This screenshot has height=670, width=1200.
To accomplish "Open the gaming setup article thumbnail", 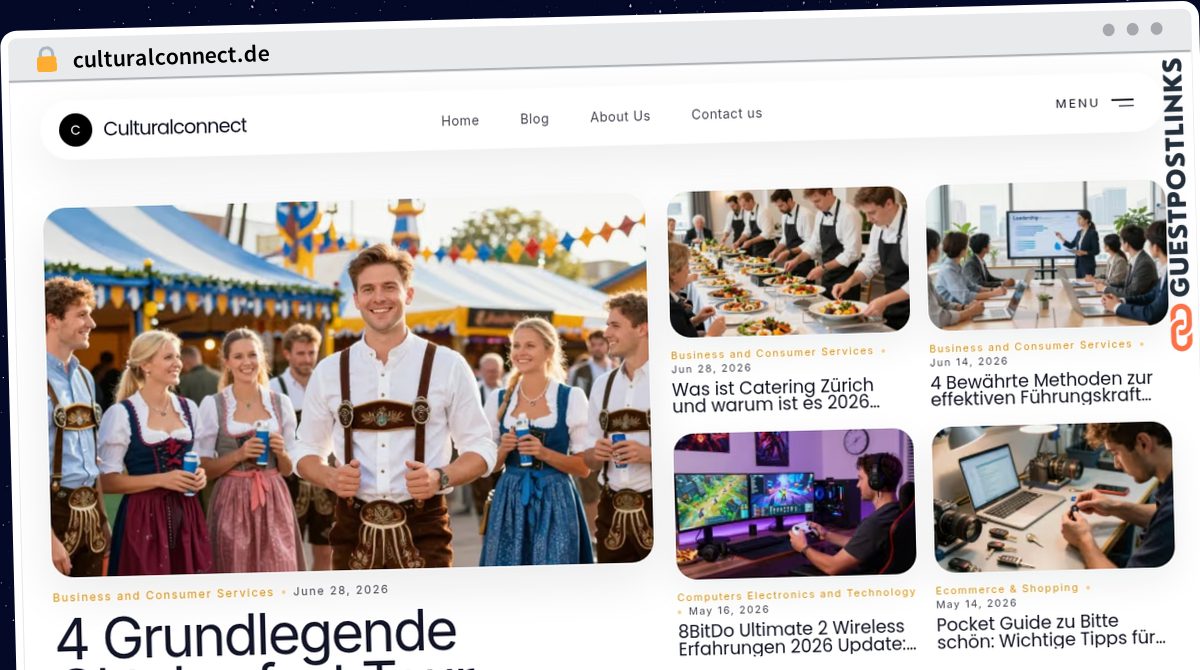I will [x=794, y=504].
